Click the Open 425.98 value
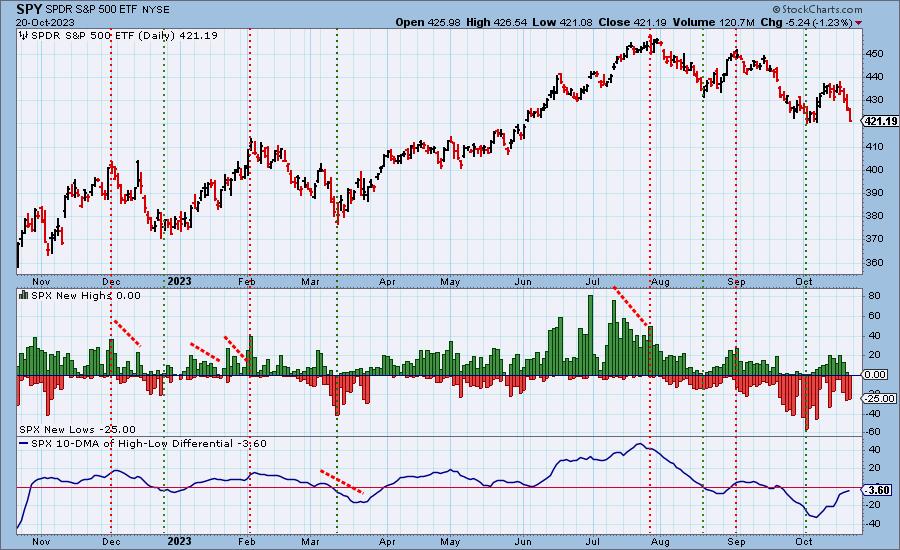900x550 pixels. pyautogui.click(x=428, y=22)
